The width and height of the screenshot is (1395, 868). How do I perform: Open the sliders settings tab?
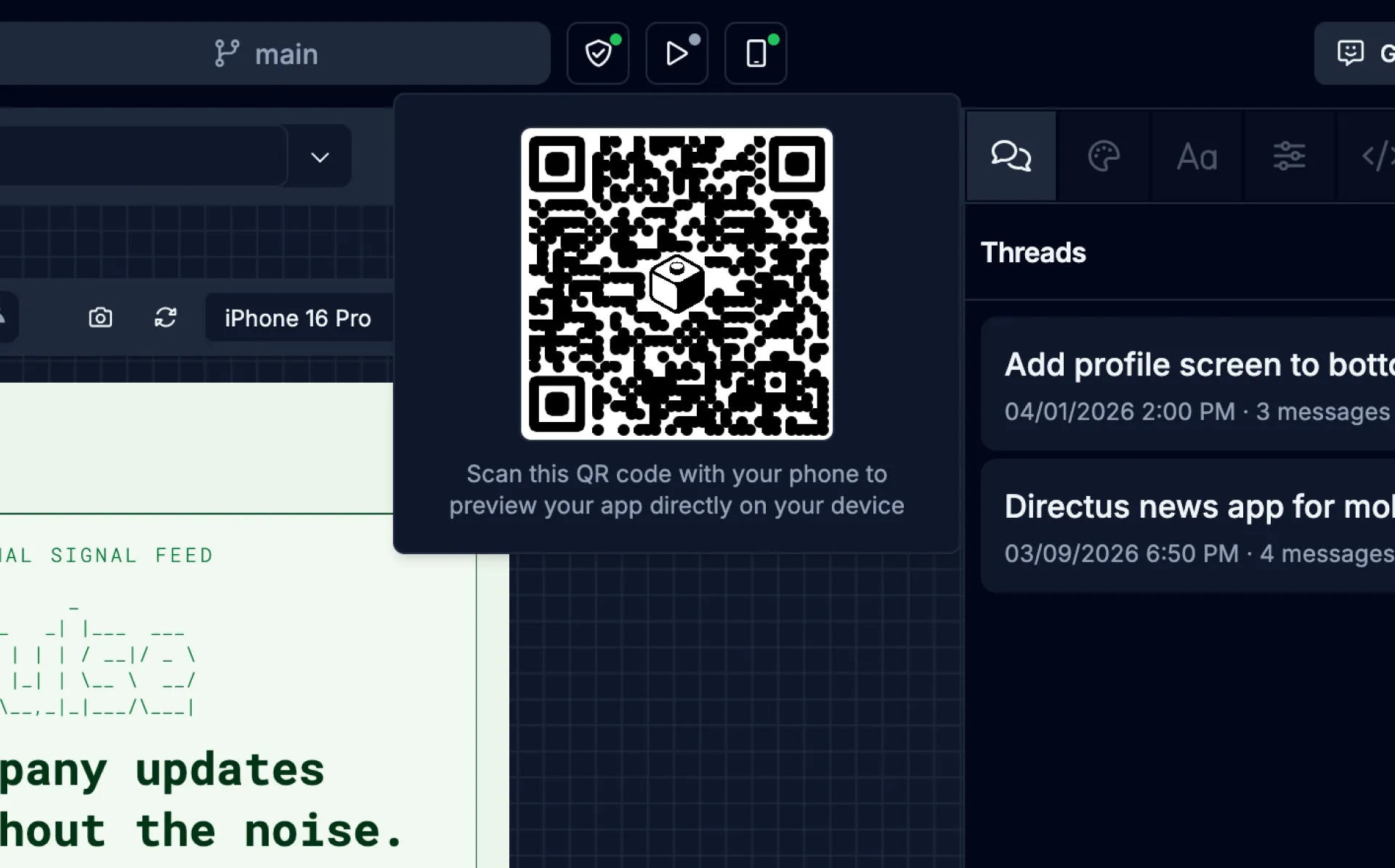[1290, 156]
